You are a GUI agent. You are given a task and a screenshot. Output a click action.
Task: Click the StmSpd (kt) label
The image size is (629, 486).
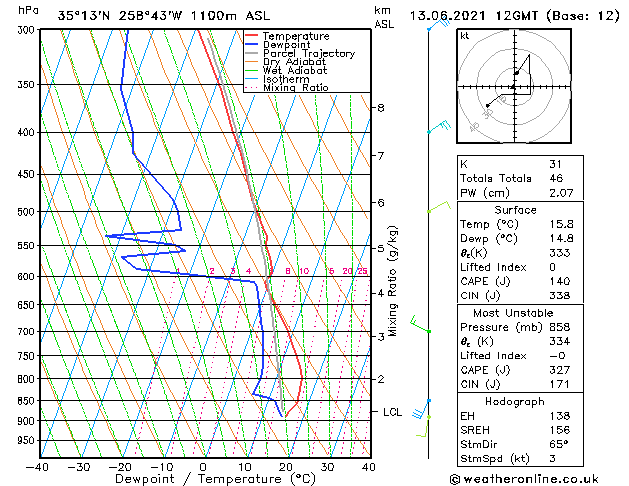(495, 458)
